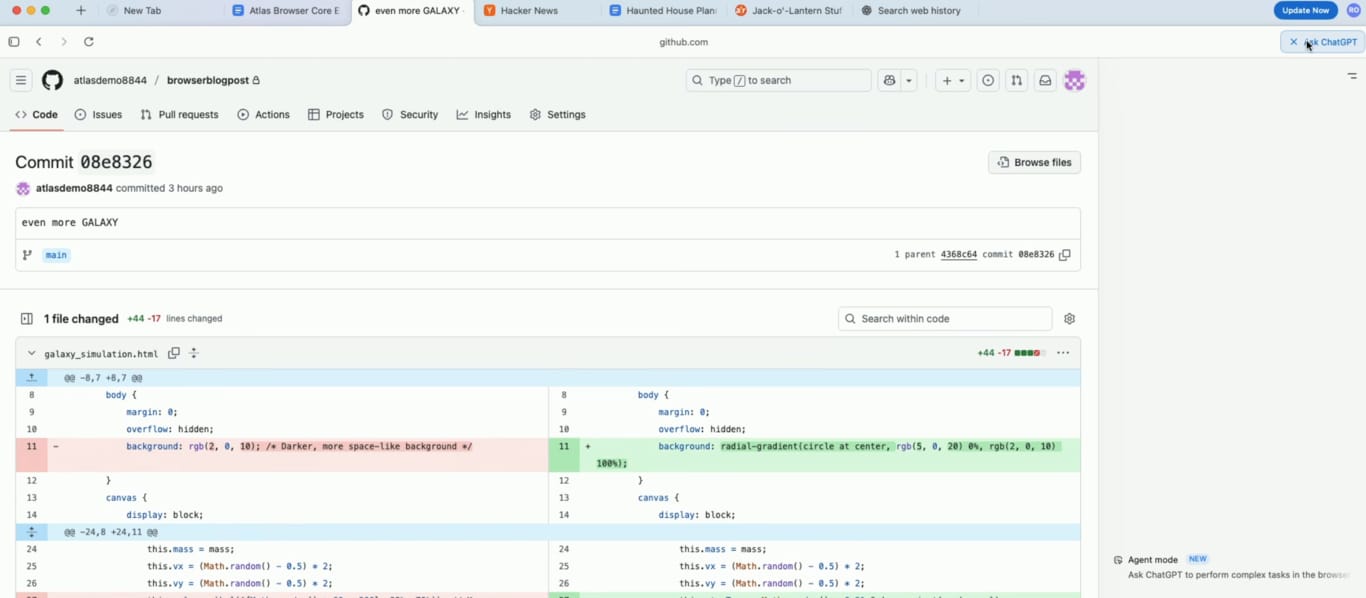Open the Pull requests tab
Screen dimensions: 1366x598
coord(179,115)
